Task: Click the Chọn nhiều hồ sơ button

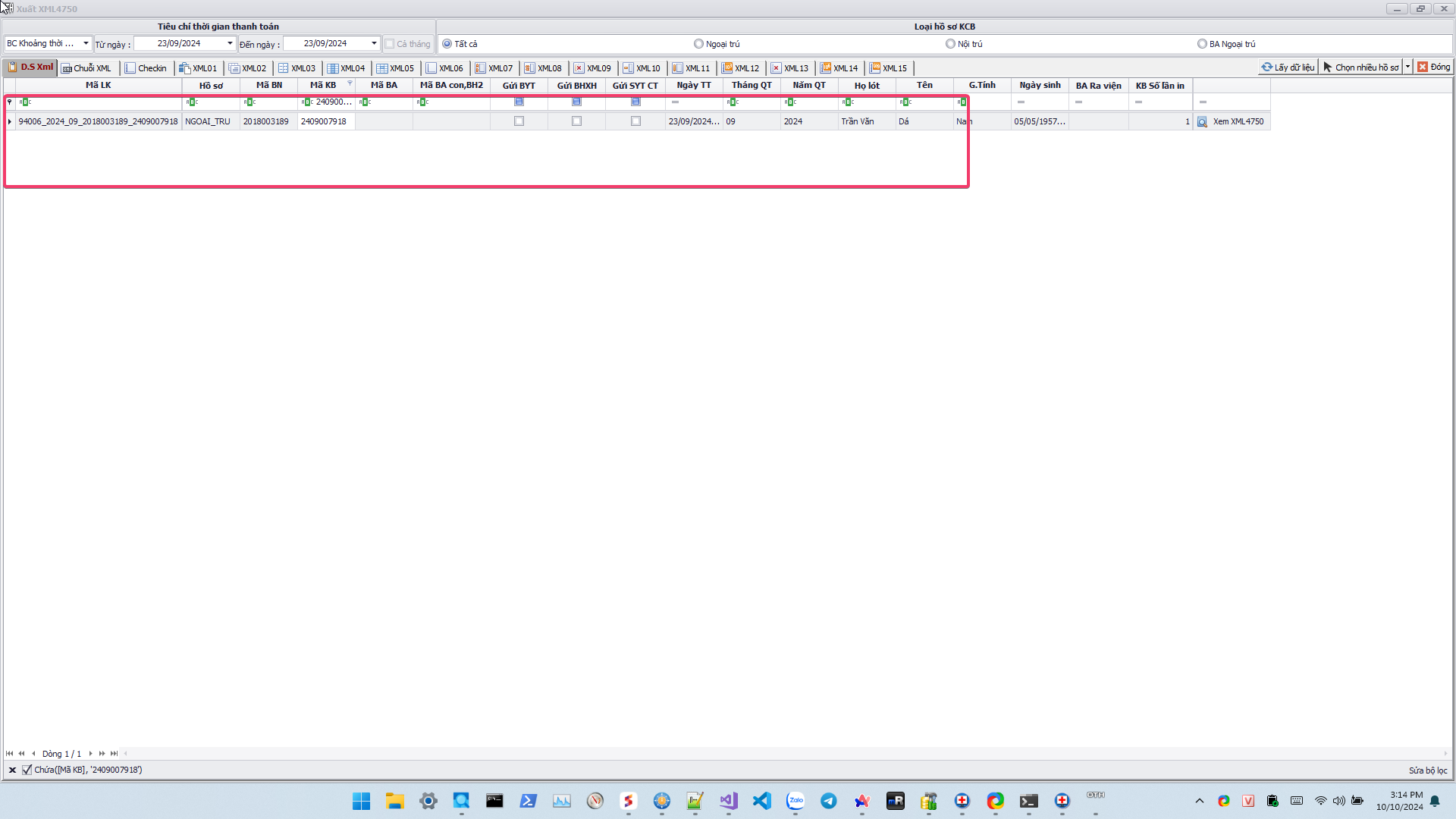Action: (1361, 67)
